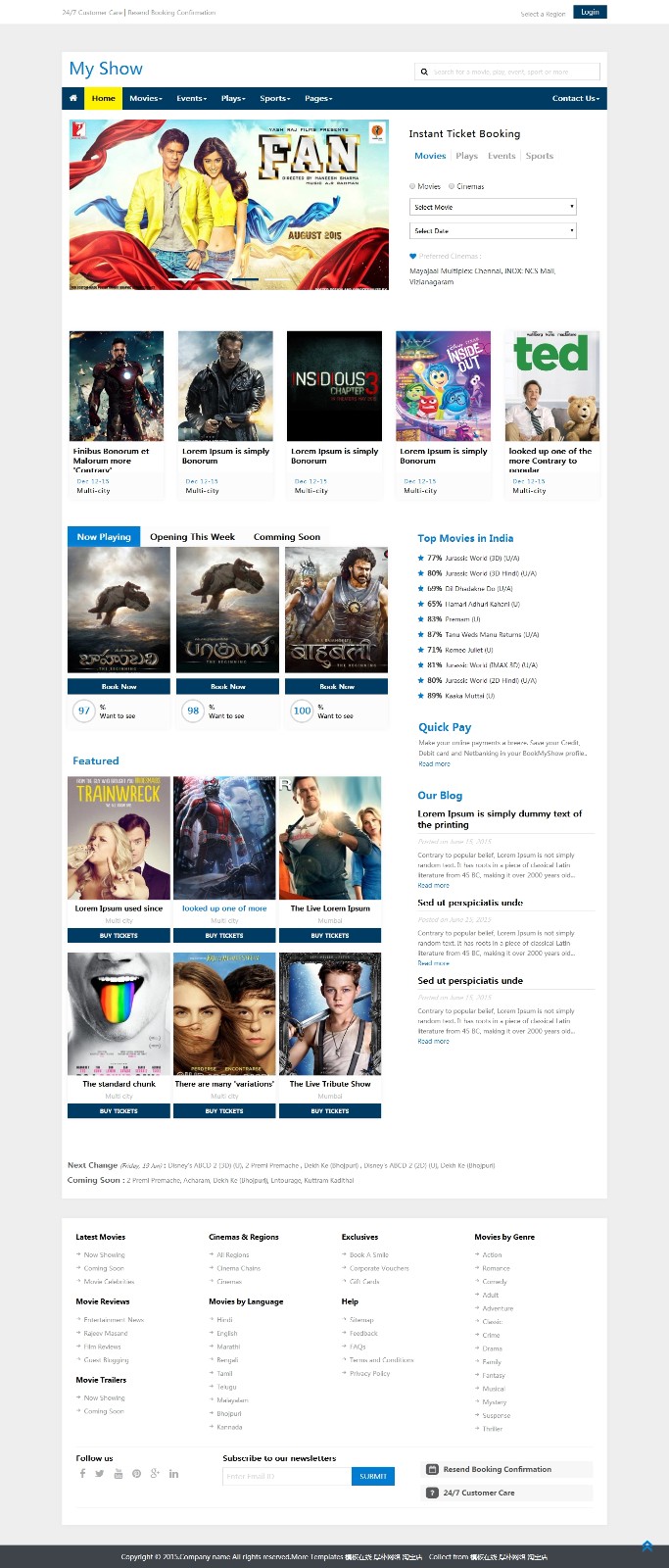Click star beside Kaaka Muttai 89%
Image resolution: width=669 pixels, height=1568 pixels.
421,696
